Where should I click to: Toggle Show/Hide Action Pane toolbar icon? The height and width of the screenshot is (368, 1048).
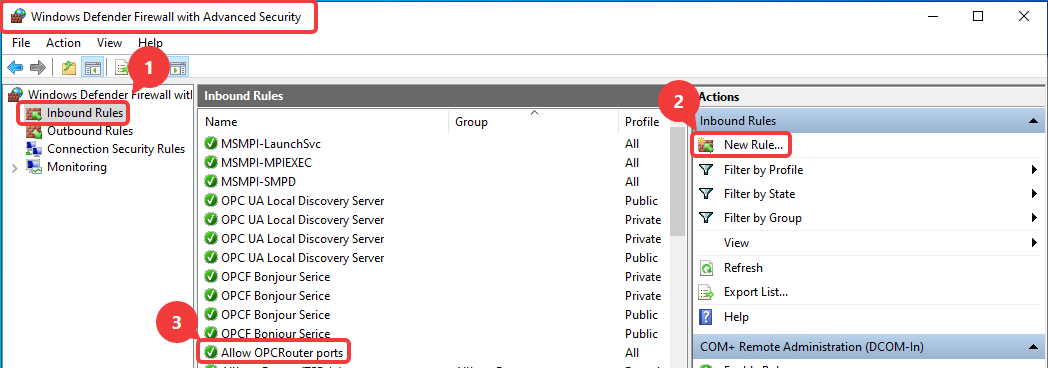178,67
